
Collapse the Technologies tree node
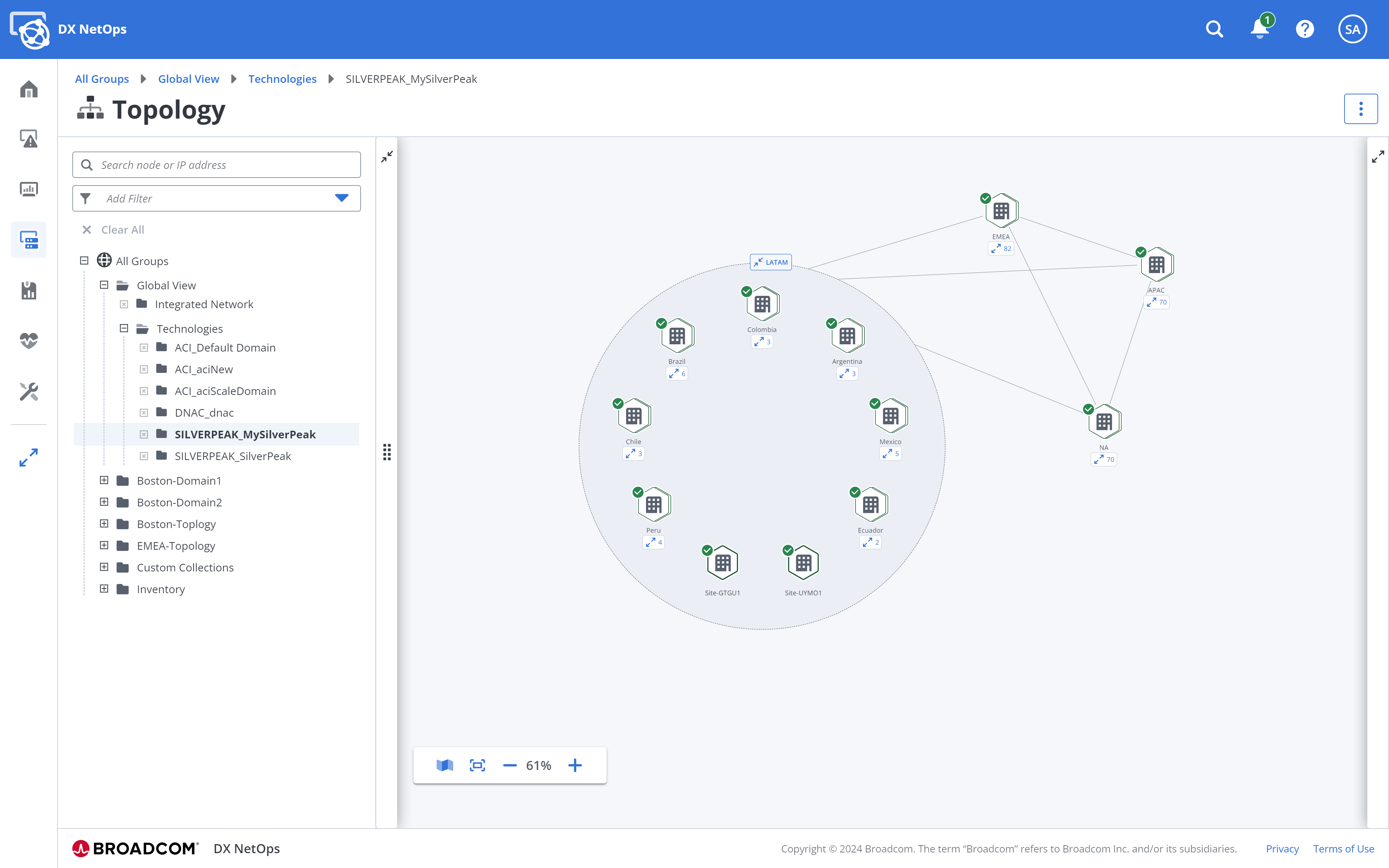pyautogui.click(x=123, y=328)
